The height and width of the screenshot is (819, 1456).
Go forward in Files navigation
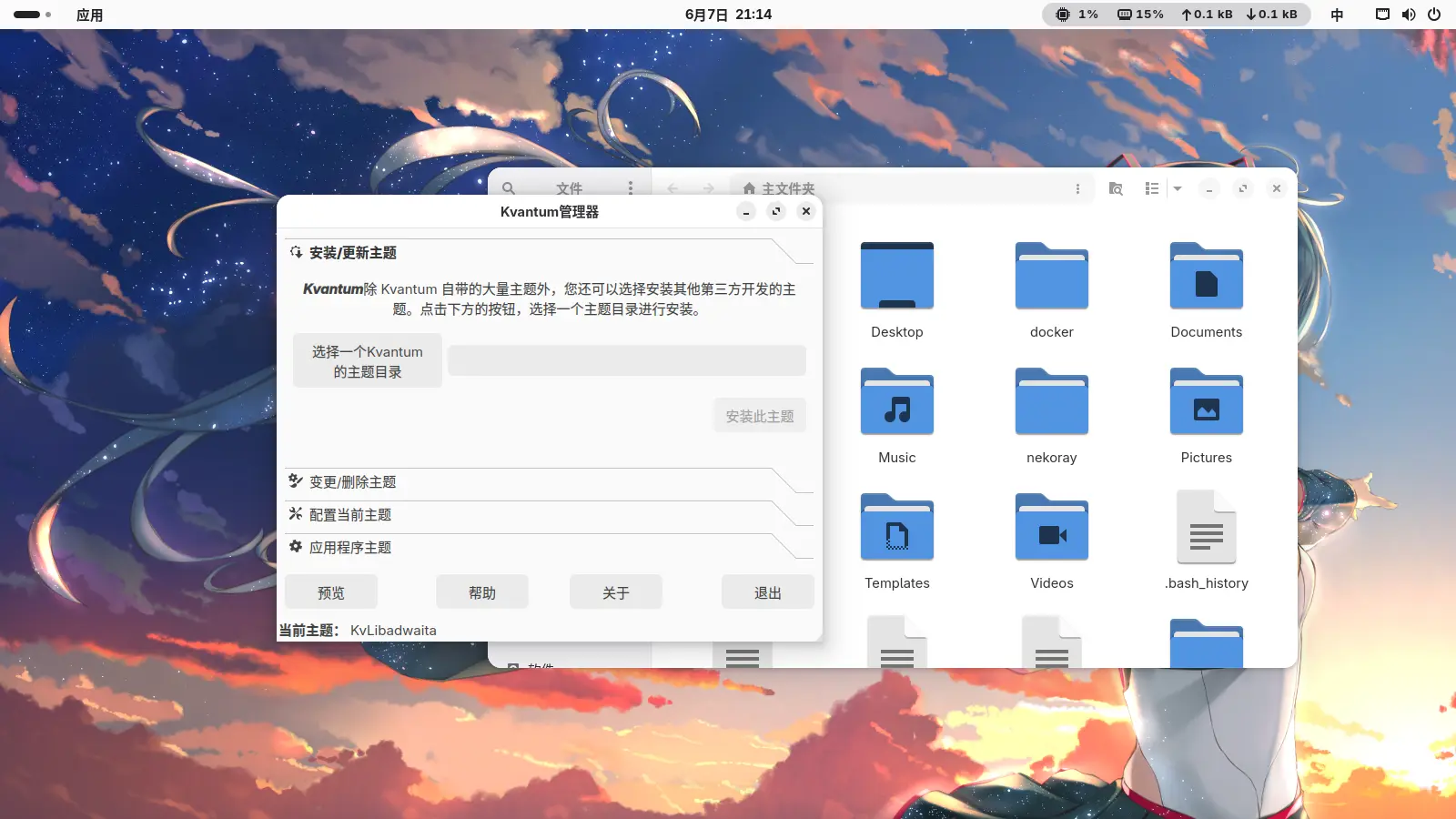[x=708, y=188]
